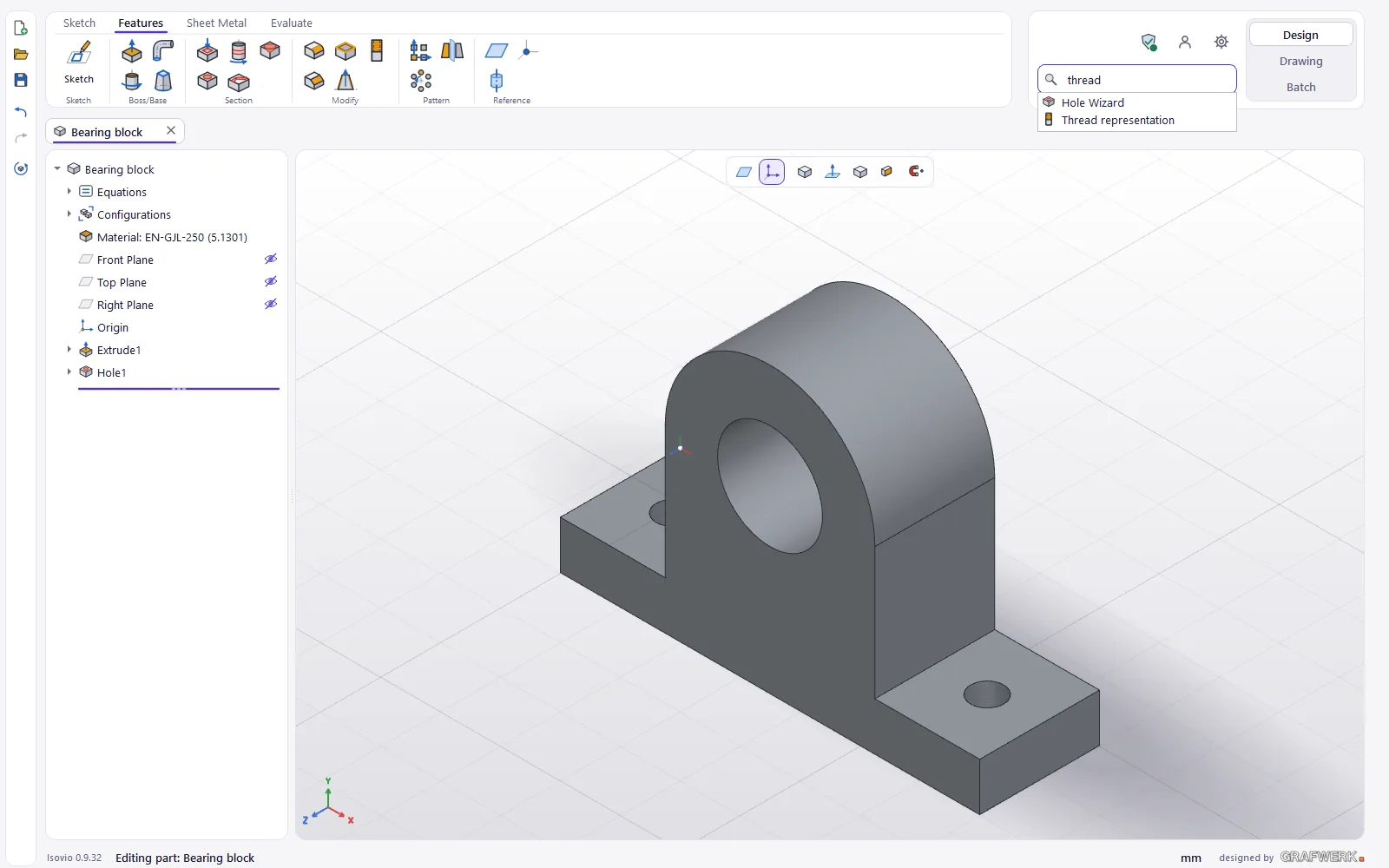Unhide the Right Plane
The height and width of the screenshot is (868, 1389).
(271, 304)
